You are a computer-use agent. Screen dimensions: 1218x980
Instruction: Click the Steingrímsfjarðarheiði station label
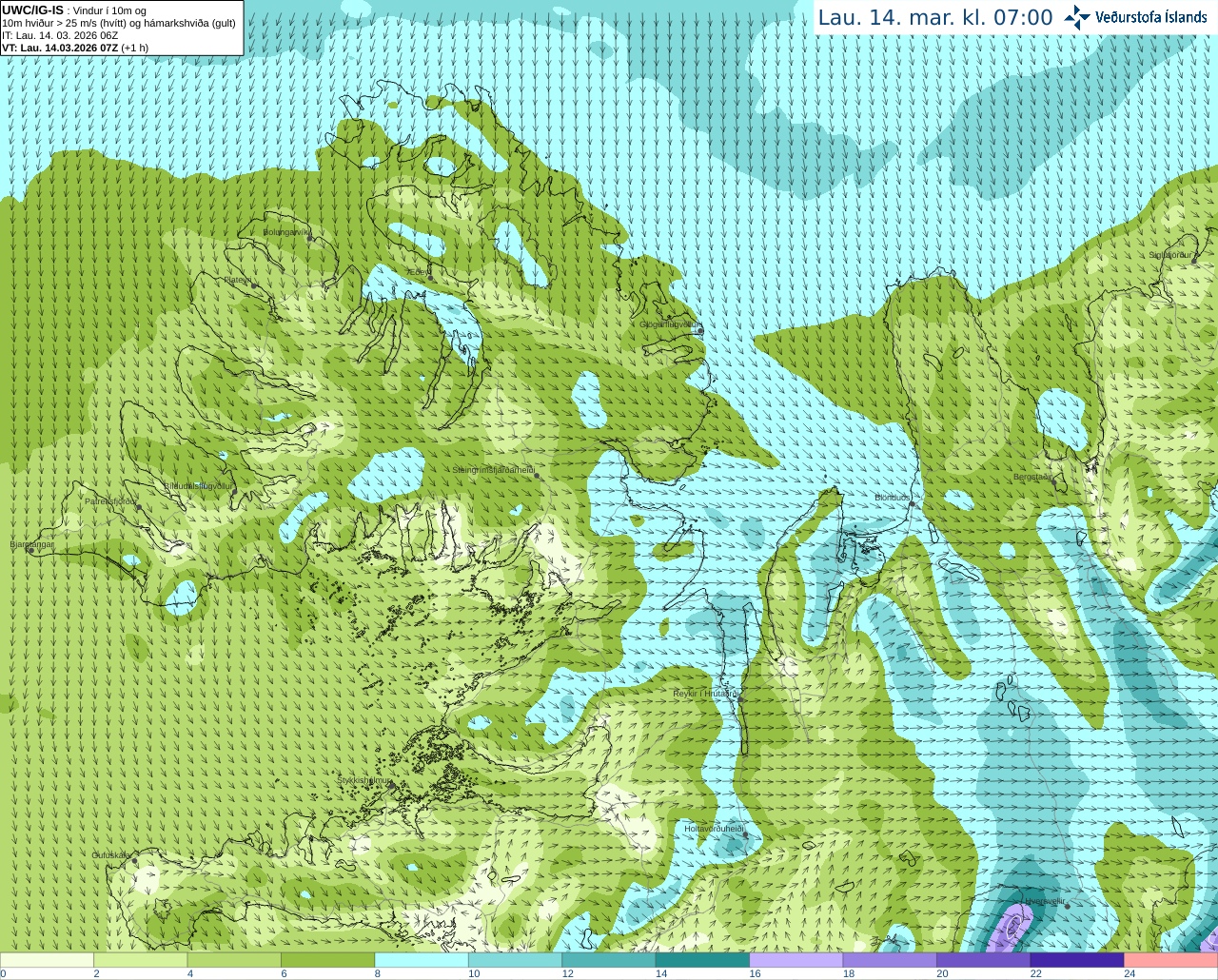pos(493,470)
